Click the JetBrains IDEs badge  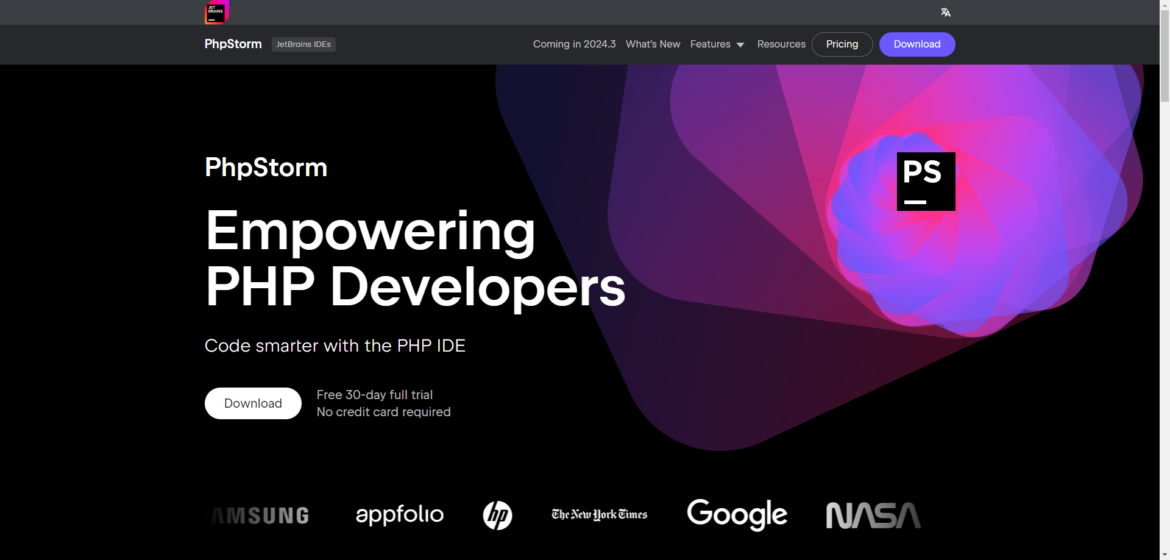pos(303,45)
